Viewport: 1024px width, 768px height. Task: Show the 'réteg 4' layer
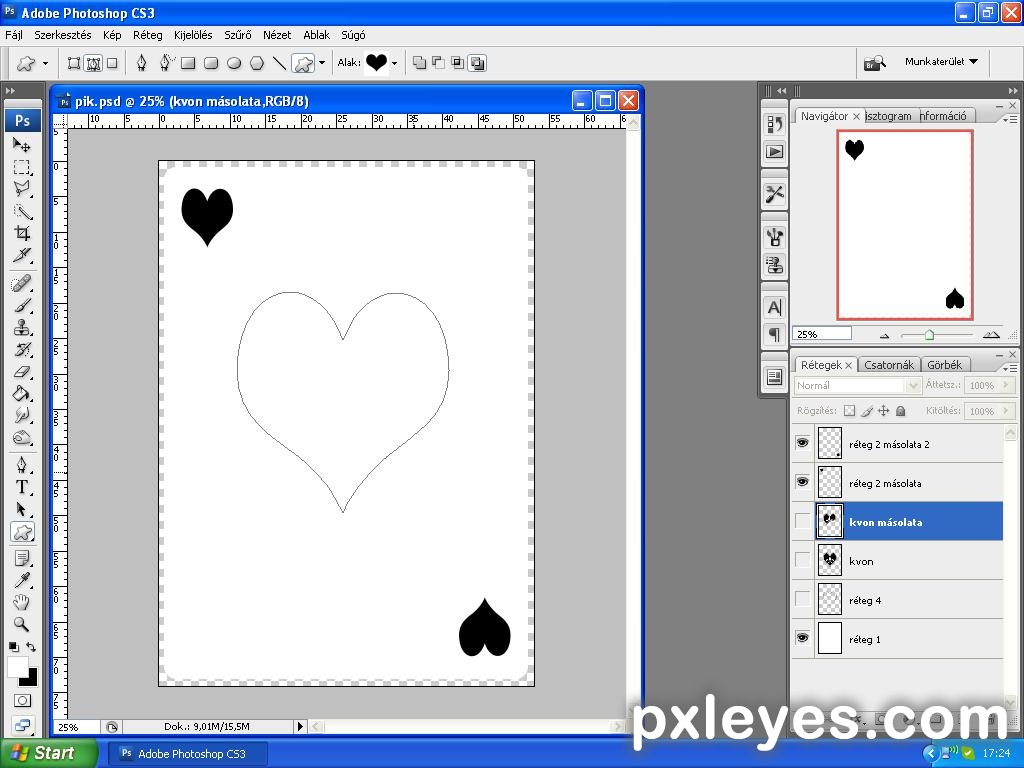803,599
